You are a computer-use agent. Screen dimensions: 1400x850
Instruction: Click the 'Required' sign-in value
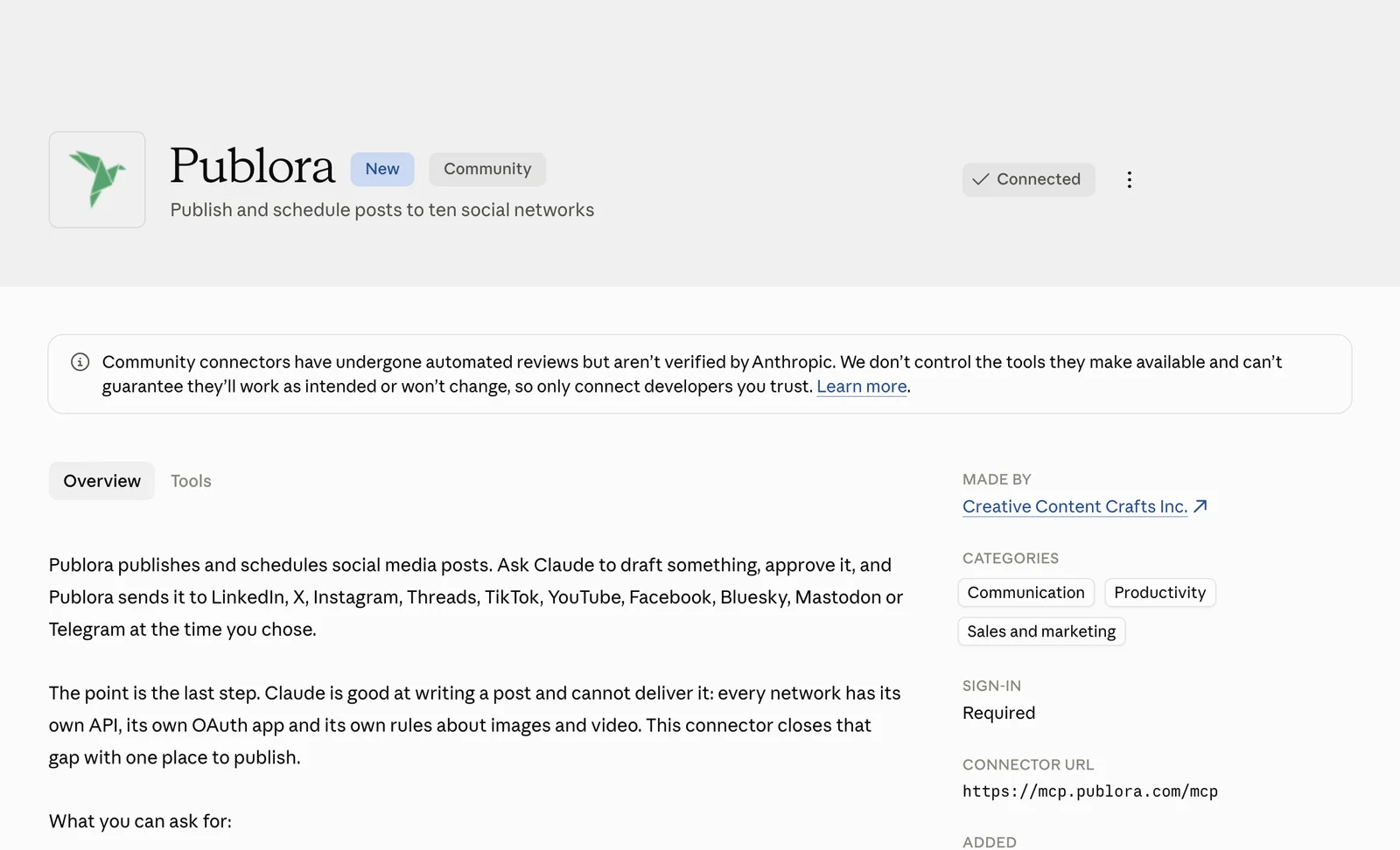pyautogui.click(x=998, y=713)
